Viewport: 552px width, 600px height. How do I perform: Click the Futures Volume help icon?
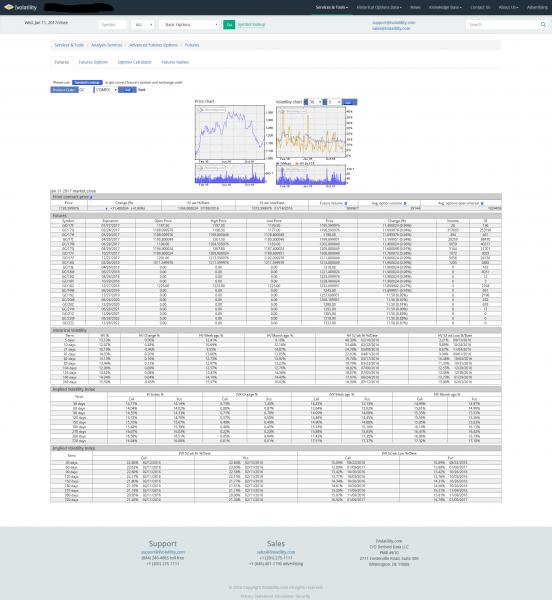pyautogui.click(x=346, y=203)
